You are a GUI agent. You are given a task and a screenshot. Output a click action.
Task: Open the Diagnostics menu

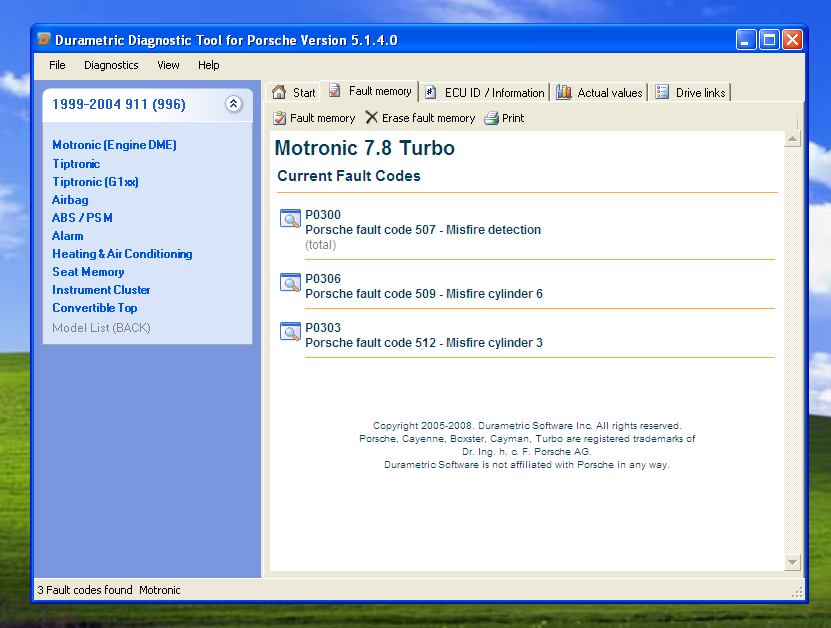tap(111, 65)
